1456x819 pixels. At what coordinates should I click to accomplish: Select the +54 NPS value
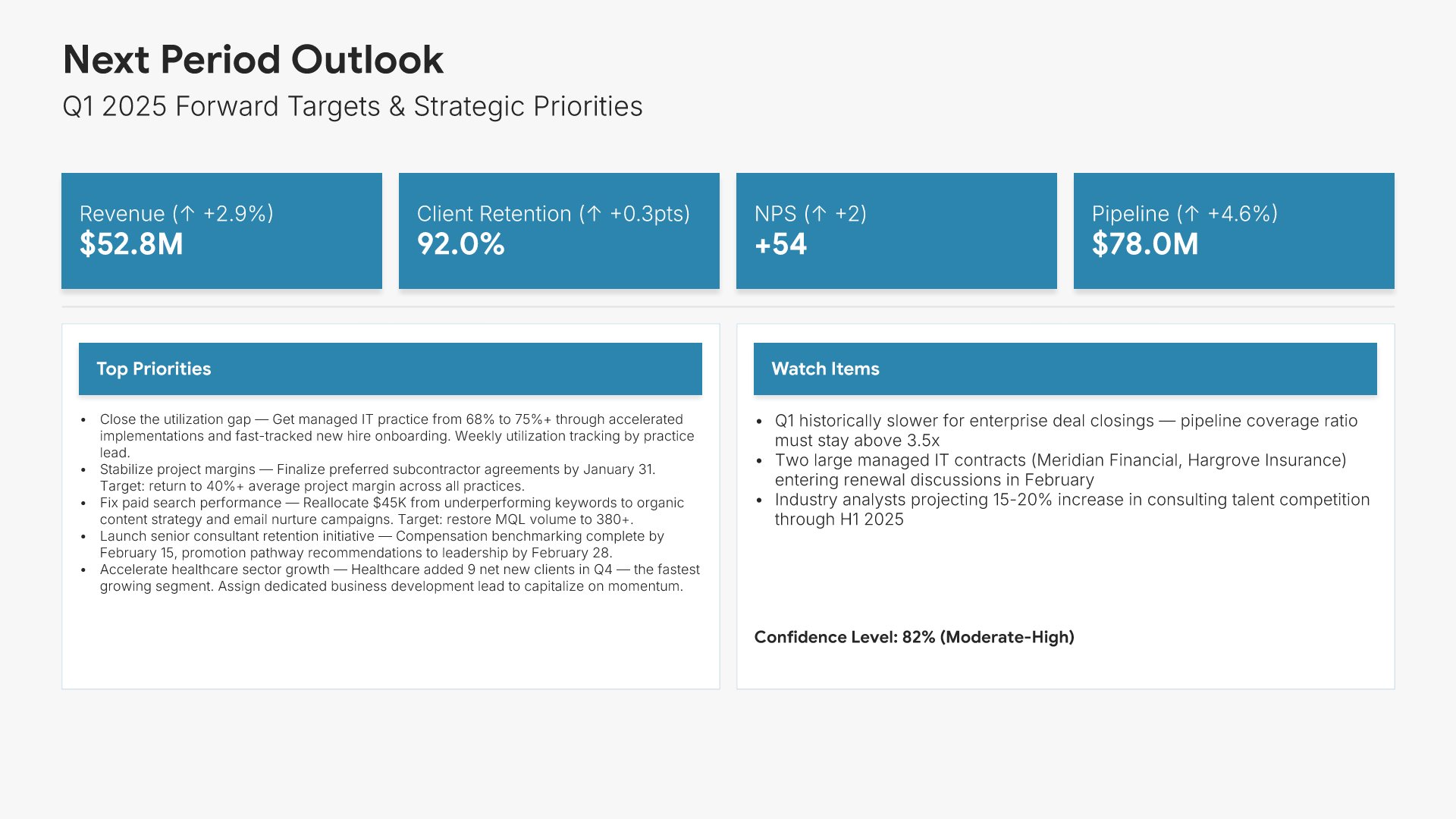[780, 244]
